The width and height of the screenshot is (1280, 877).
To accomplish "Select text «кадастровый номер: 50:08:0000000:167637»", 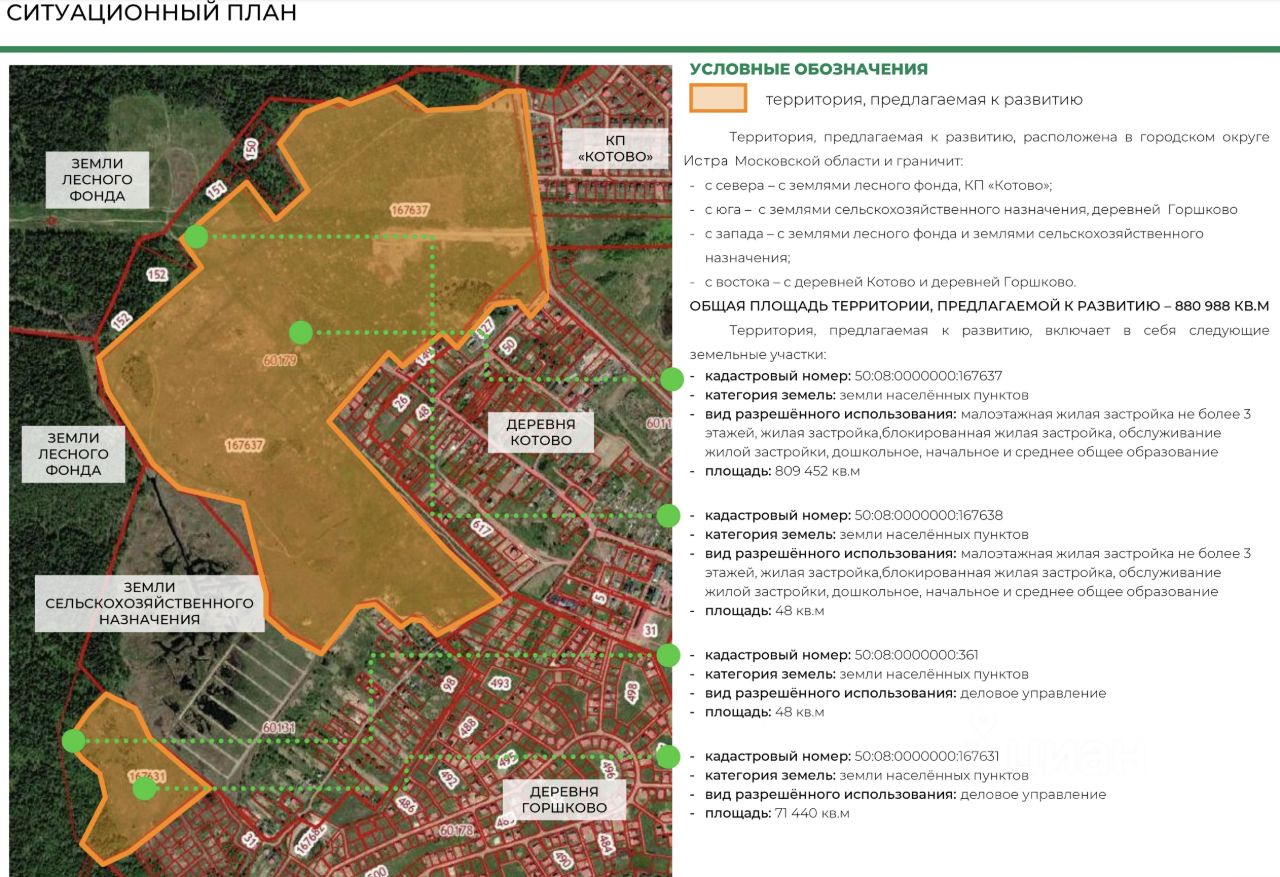I will pos(853,376).
